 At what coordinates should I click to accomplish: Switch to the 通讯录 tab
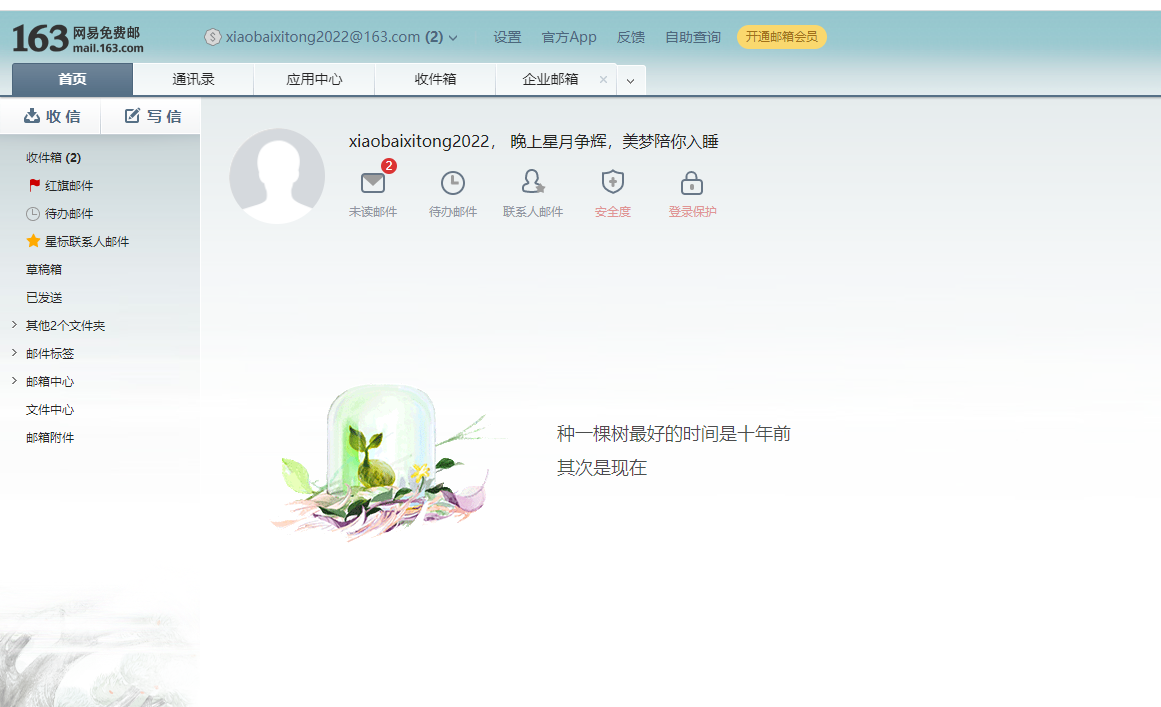click(x=193, y=79)
